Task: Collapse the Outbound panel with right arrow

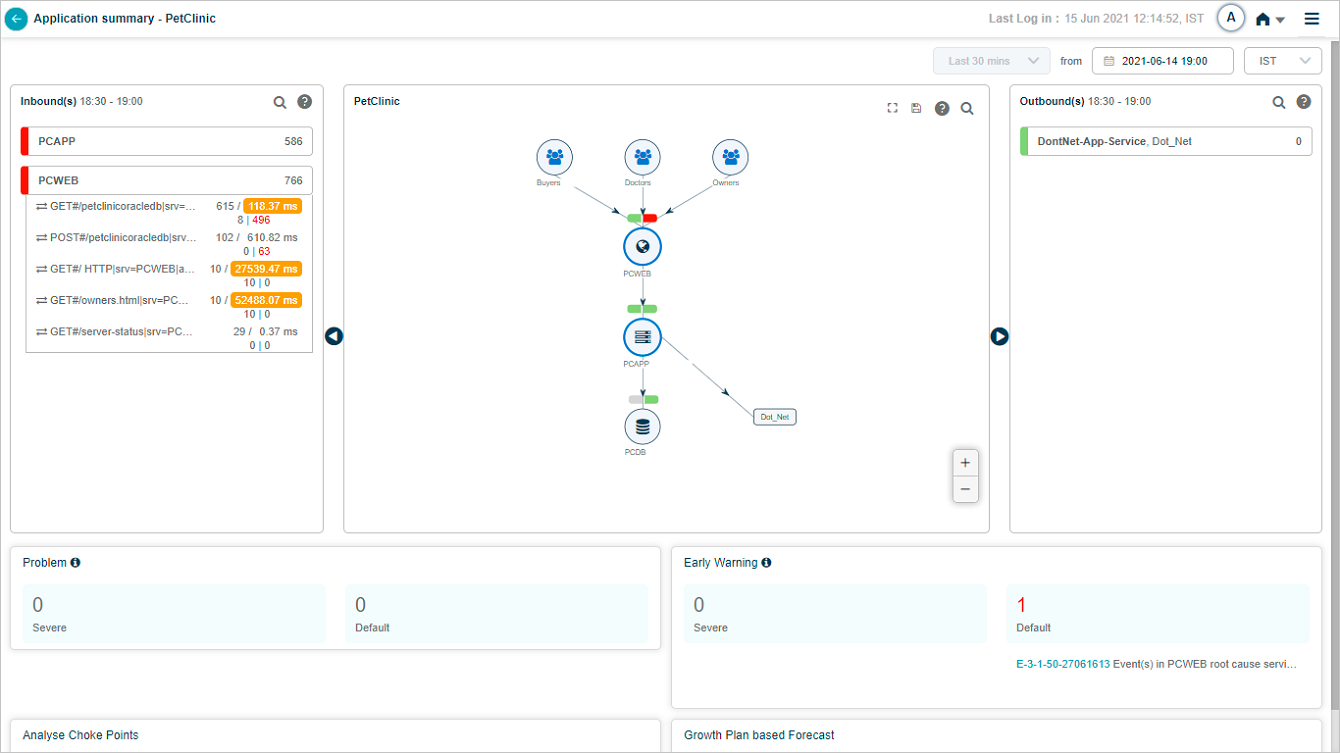Action: pyautogui.click(x=999, y=337)
